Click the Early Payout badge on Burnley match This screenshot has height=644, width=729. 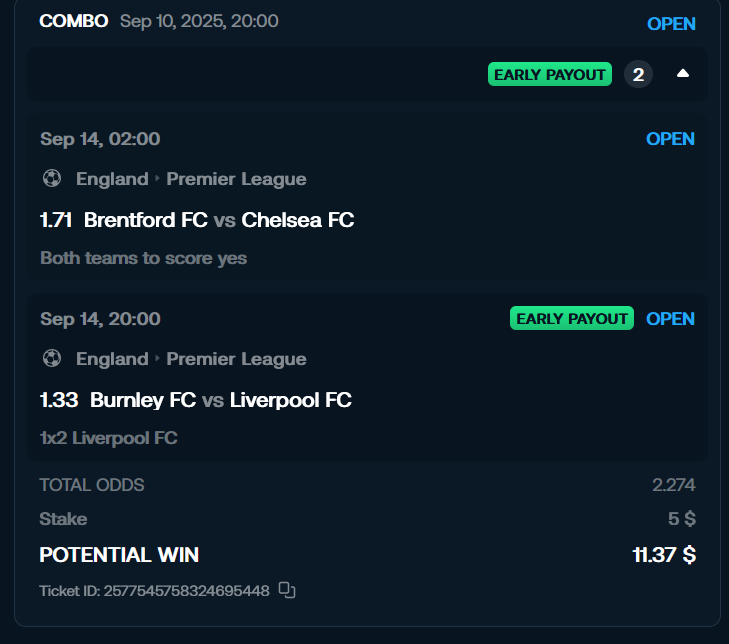point(572,319)
